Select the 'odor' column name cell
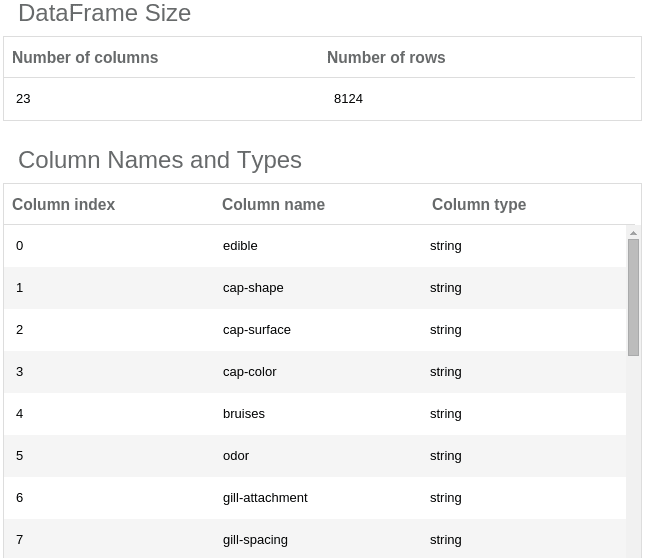The height and width of the screenshot is (558, 645). (236, 455)
